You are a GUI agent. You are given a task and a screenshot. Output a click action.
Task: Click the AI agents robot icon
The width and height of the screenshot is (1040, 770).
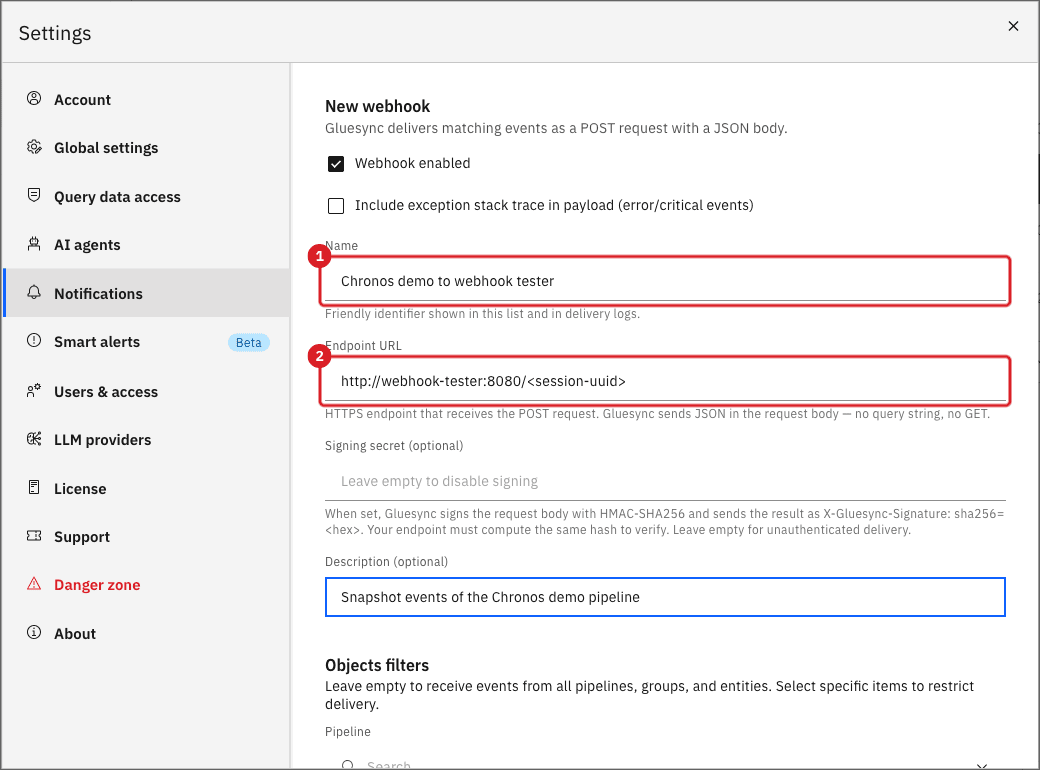pos(34,244)
